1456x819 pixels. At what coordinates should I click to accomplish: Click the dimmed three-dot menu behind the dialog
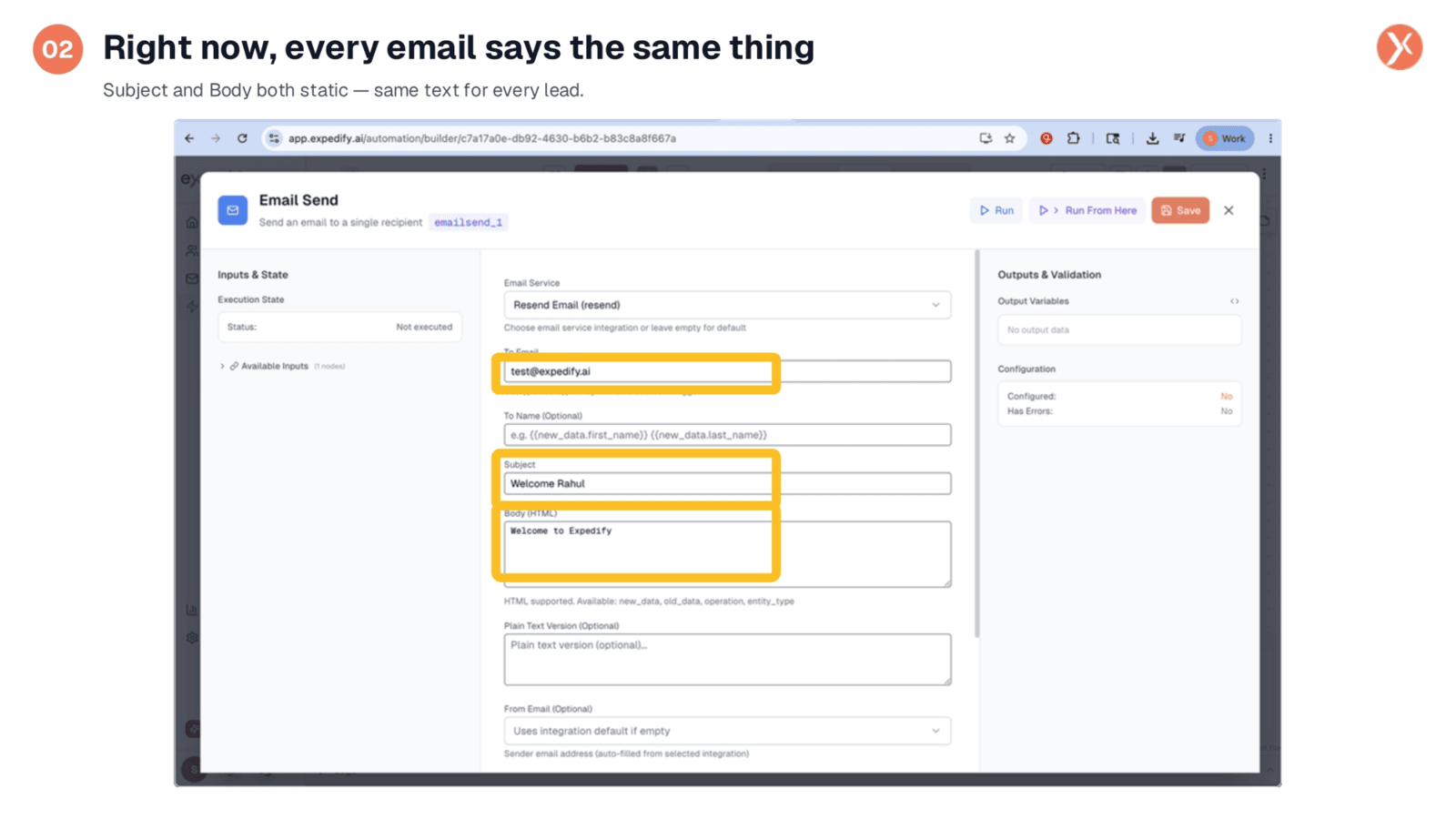tap(1265, 174)
